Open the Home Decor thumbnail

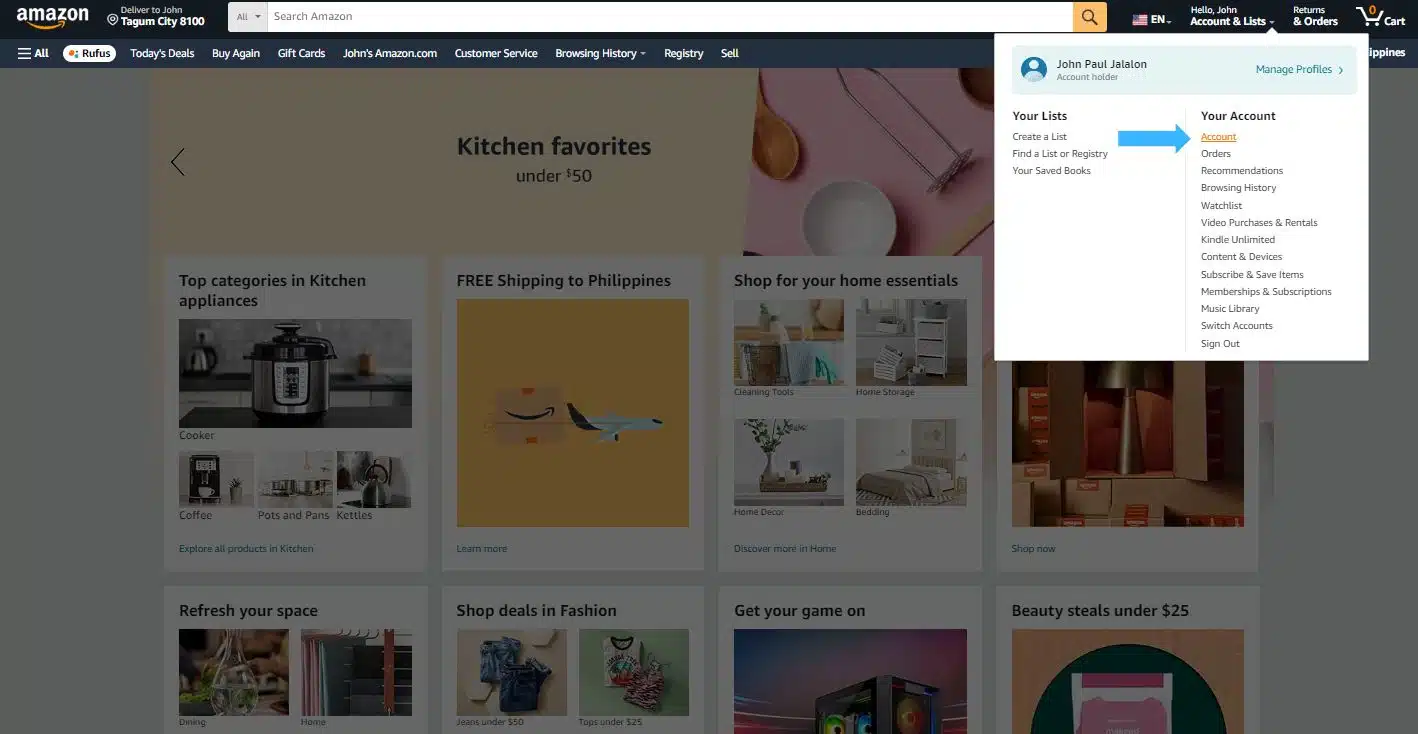coord(789,462)
